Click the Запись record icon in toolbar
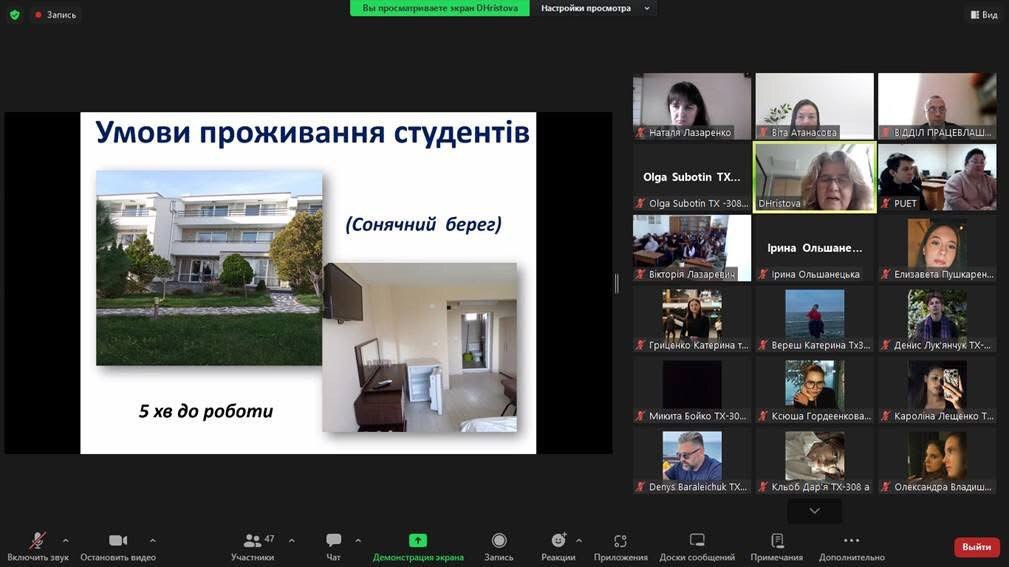Image resolution: width=1009 pixels, height=567 pixels. click(x=499, y=541)
